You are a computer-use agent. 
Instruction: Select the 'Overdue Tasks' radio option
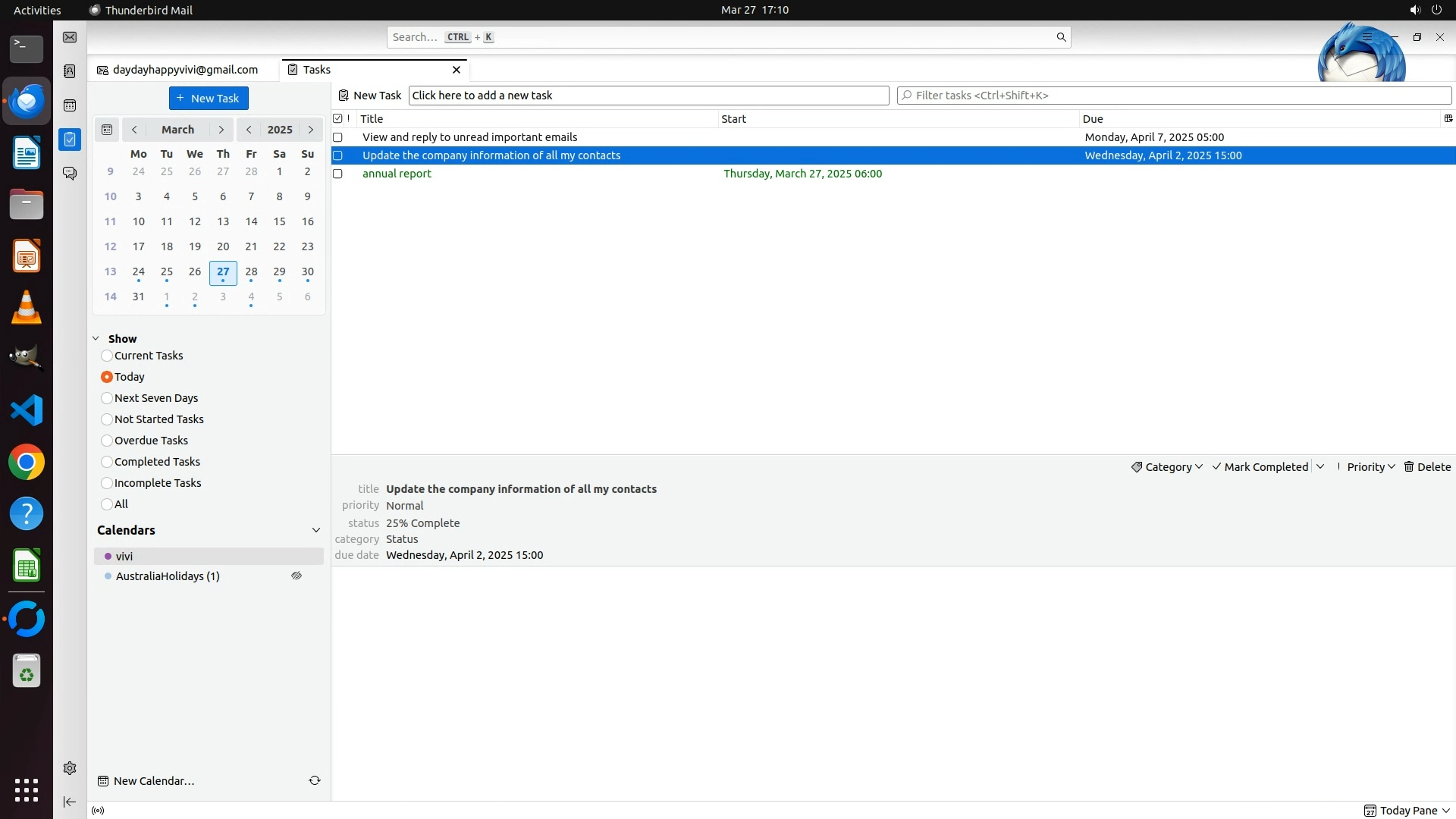(x=107, y=441)
